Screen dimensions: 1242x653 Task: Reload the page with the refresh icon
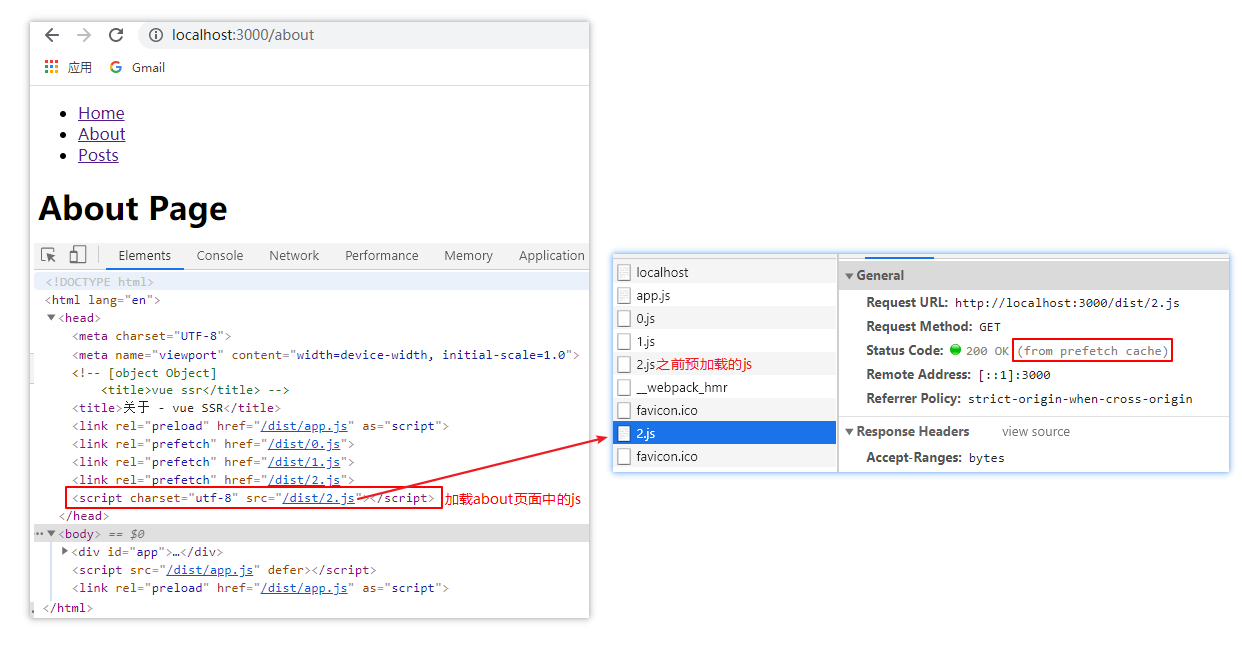pos(116,35)
